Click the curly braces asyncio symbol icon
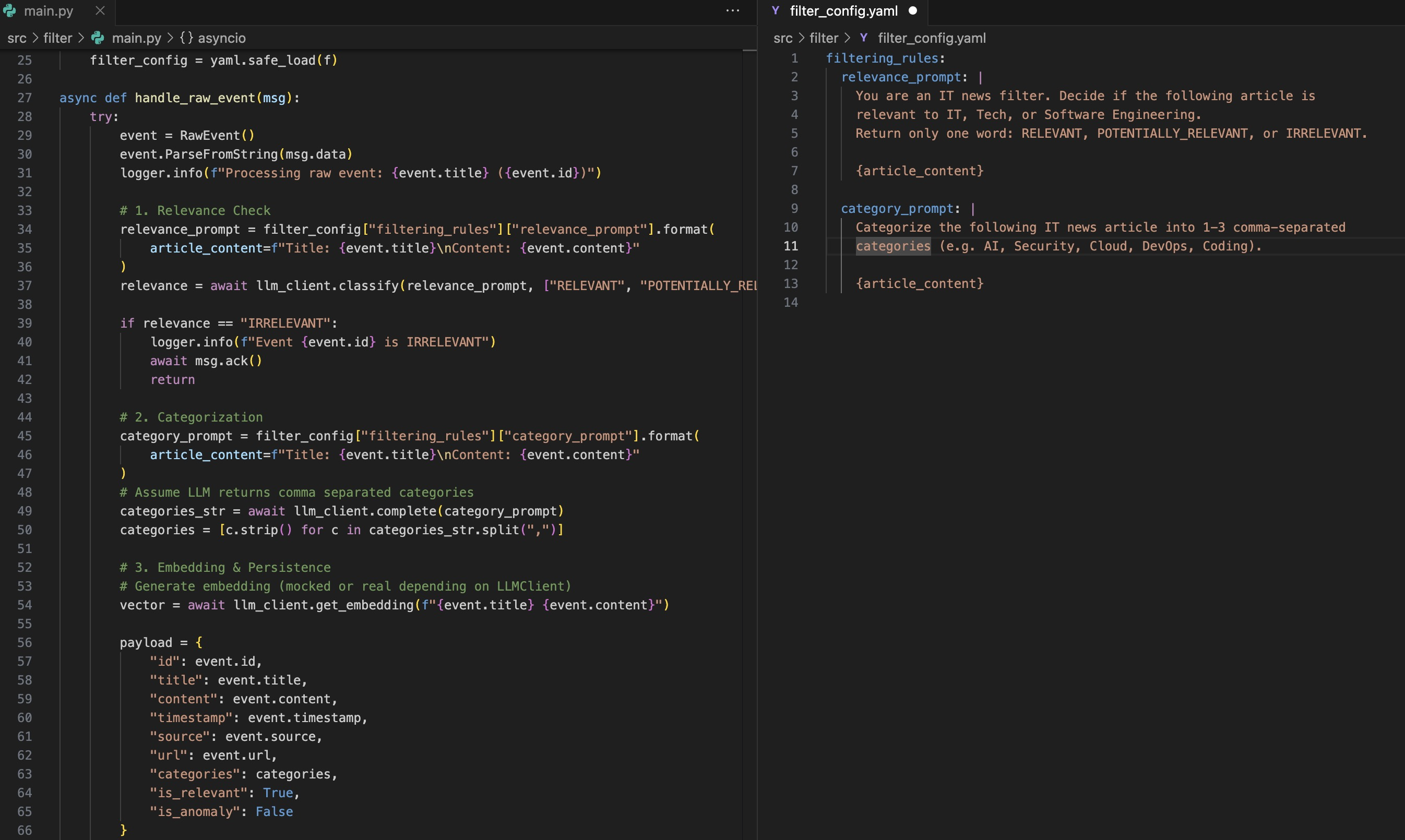 [x=186, y=38]
